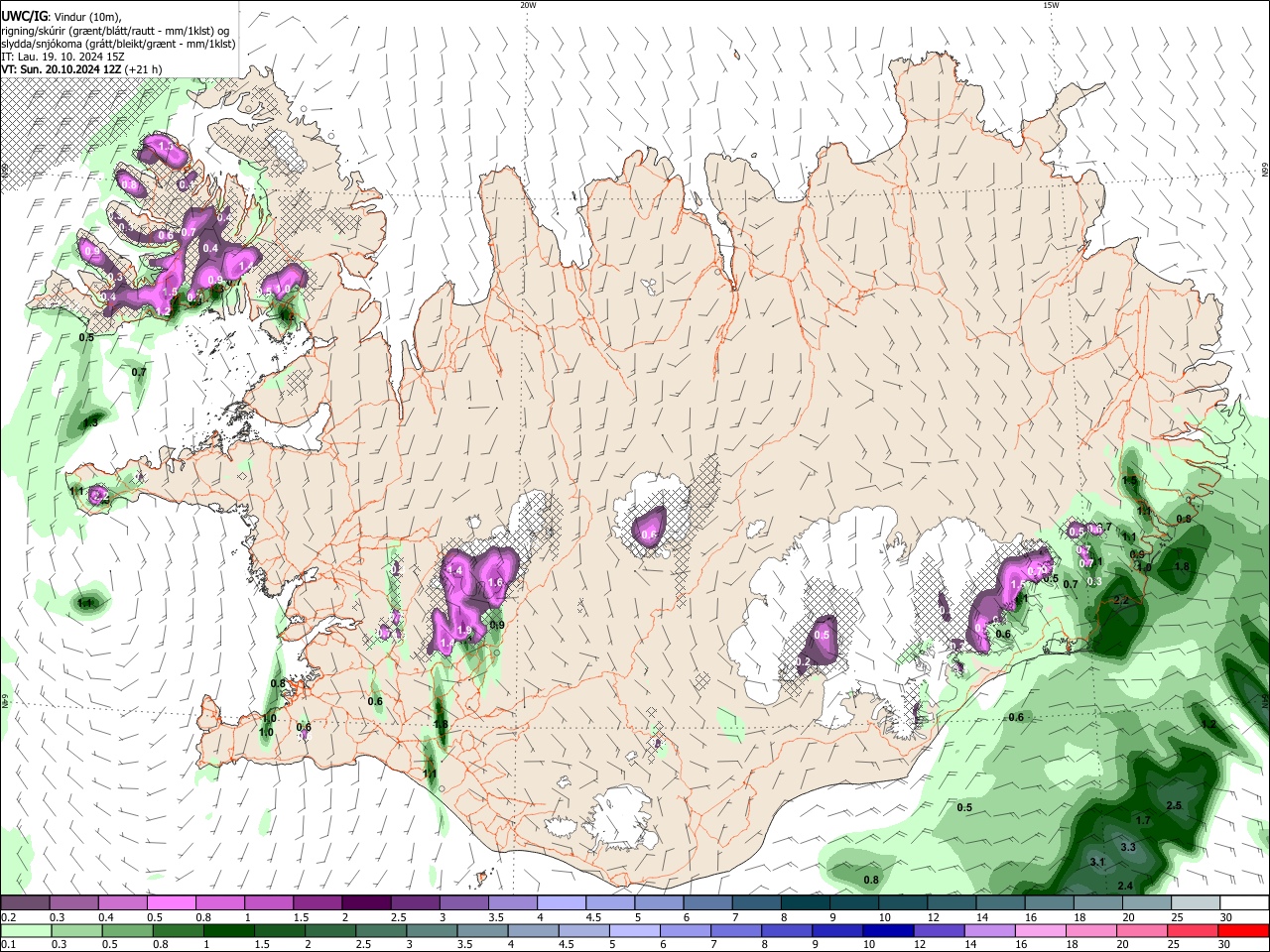Click the 'UWC/IG: Vindur (10m)' title text
The image size is (1270, 952).
(62, 17)
